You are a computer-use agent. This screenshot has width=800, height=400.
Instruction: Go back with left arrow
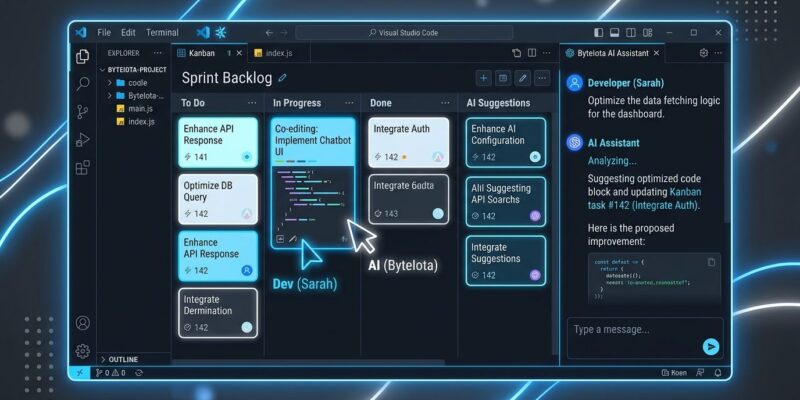[269, 33]
